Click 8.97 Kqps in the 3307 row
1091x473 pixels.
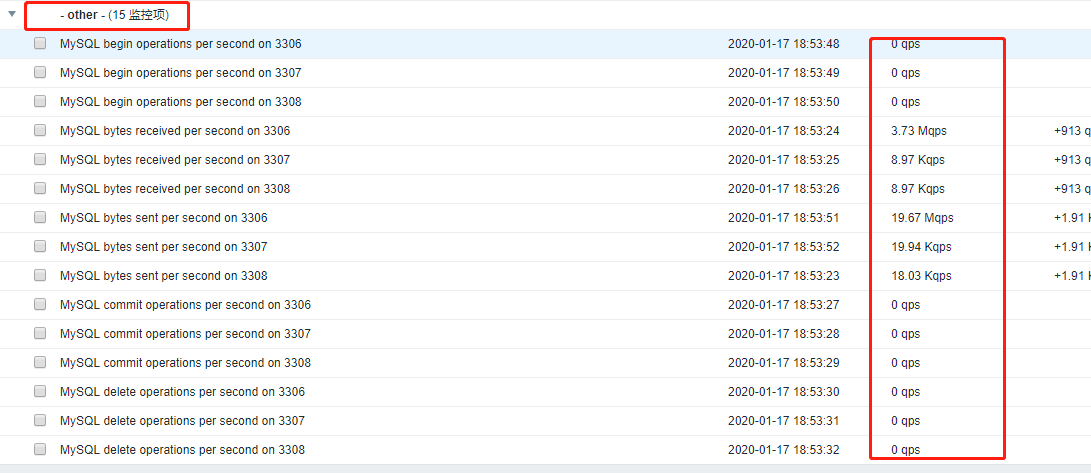(918, 160)
